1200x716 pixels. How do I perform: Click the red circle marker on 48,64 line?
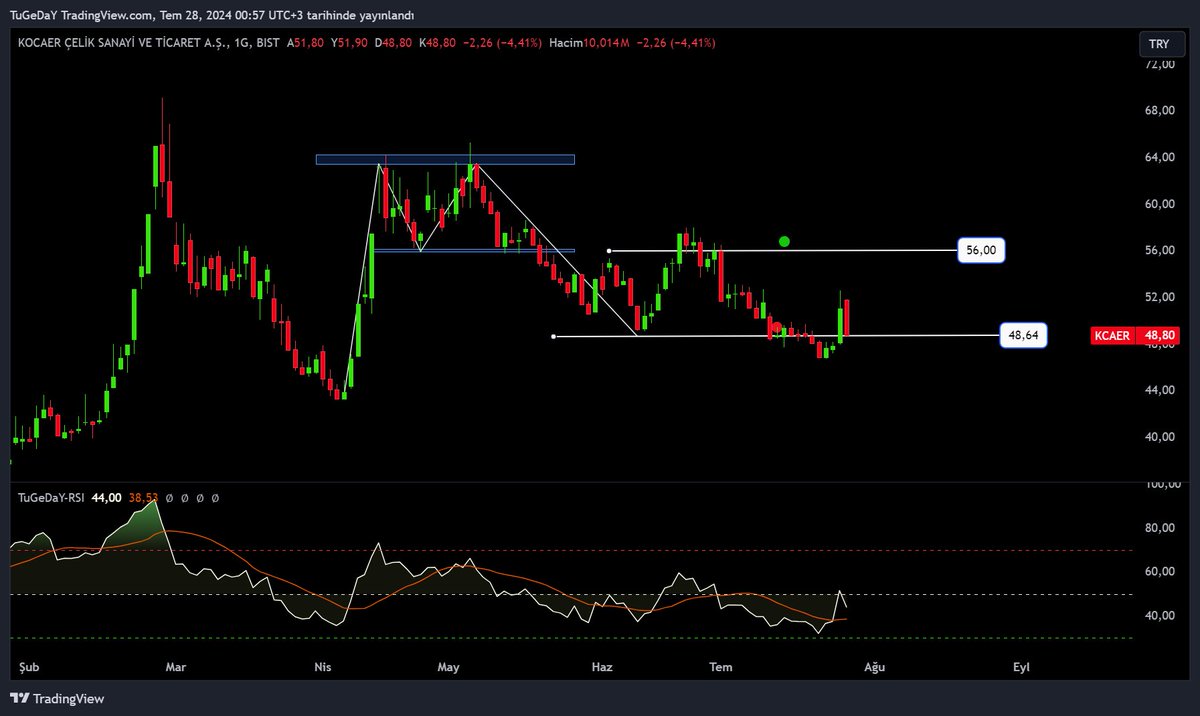coord(776,328)
